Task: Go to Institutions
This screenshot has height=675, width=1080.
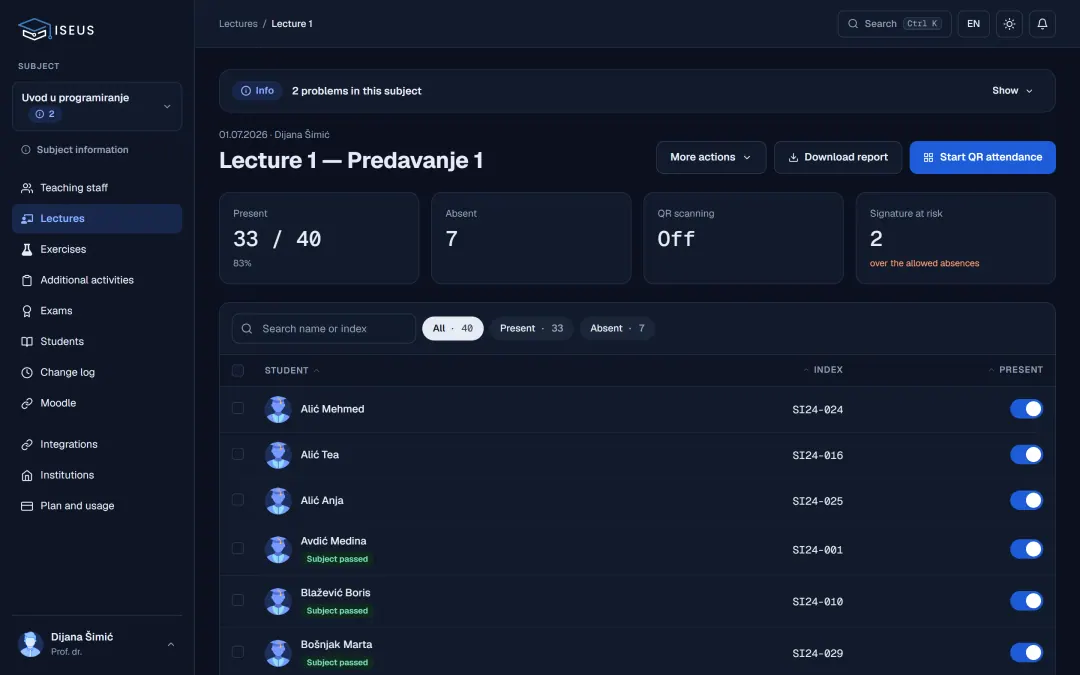Action: point(97,475)
